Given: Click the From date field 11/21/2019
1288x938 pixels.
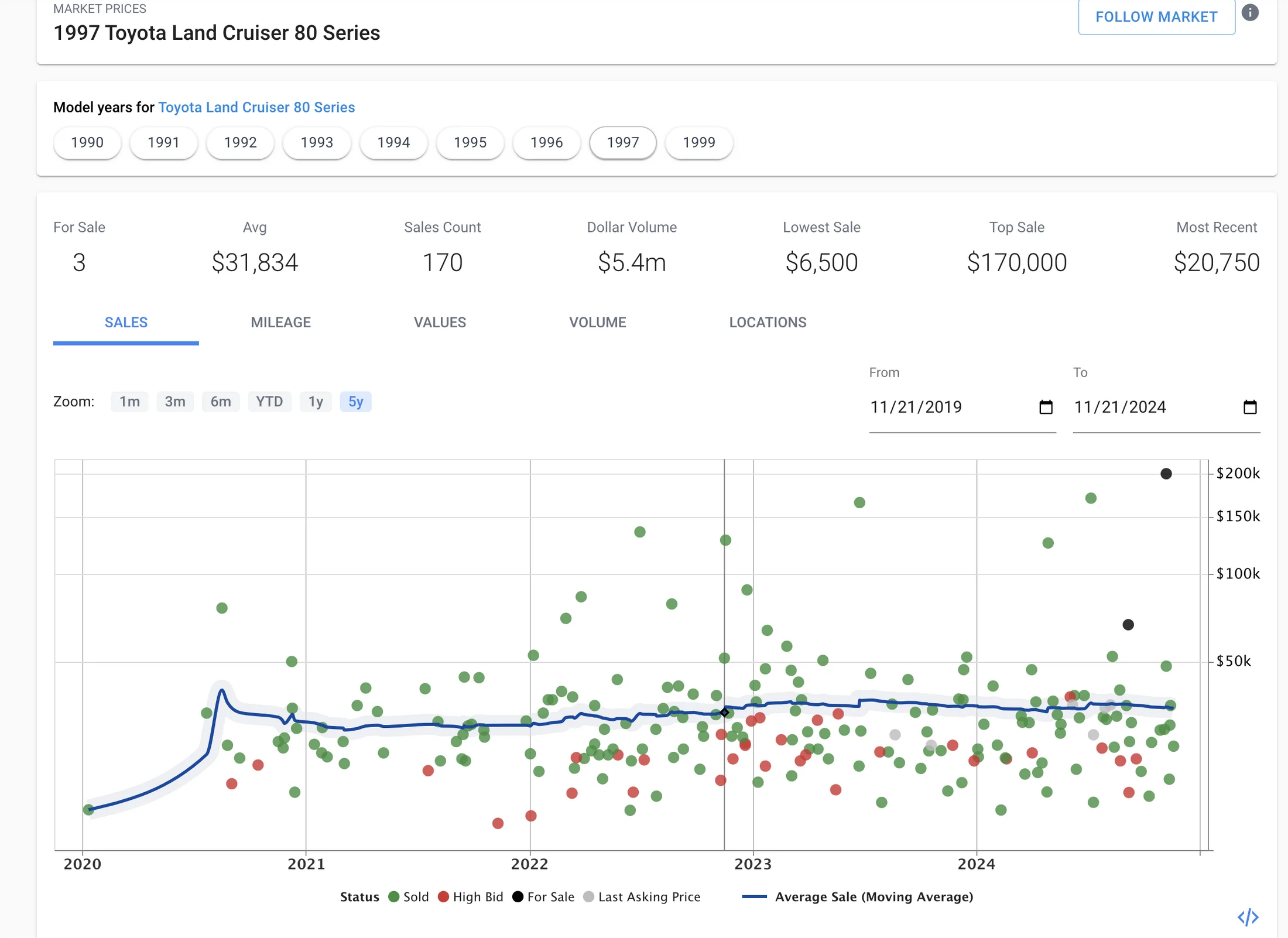Looking at the screenshot, I should pyautogui.click(x=962, y=407).
